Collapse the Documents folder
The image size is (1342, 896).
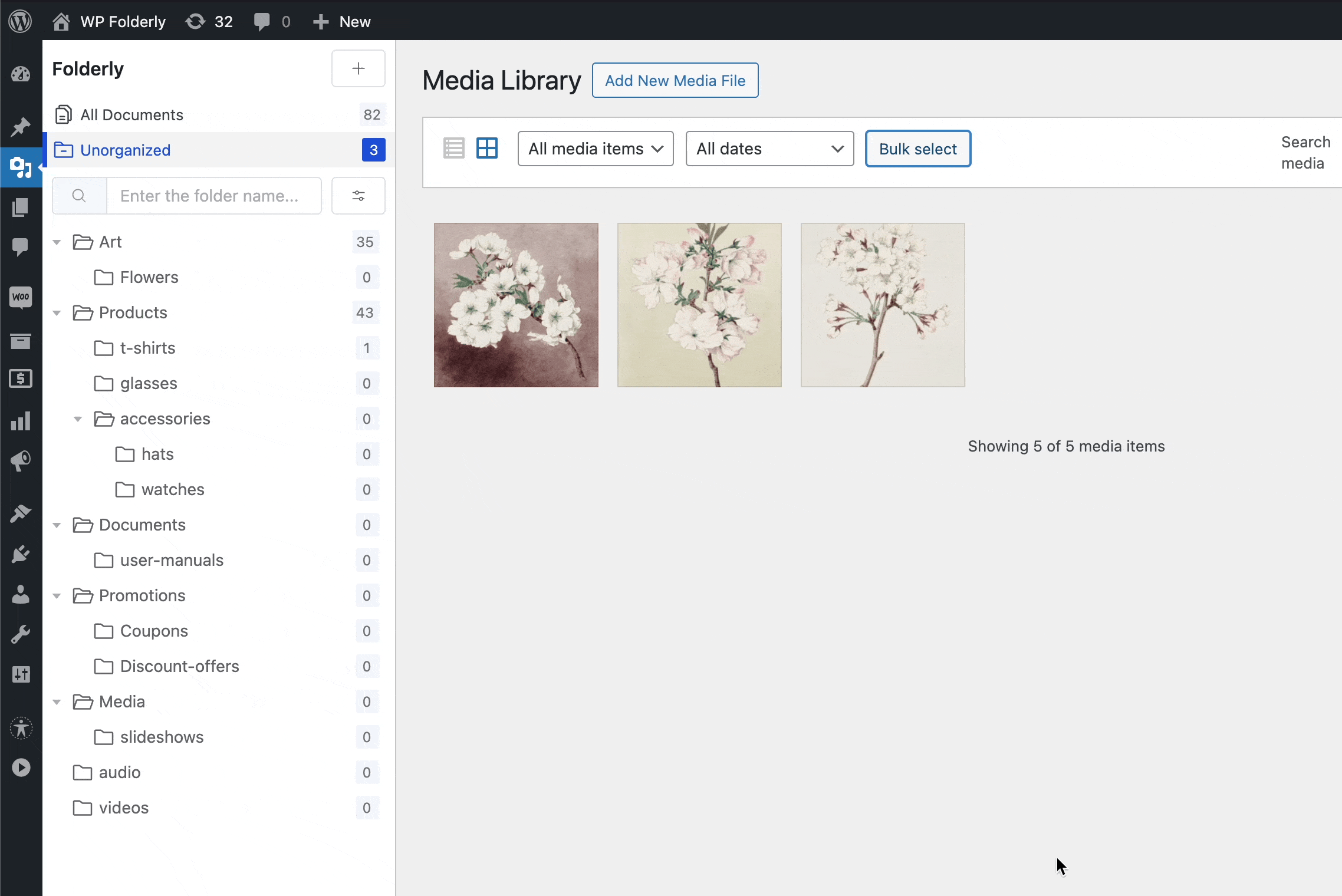click(57, 525)
